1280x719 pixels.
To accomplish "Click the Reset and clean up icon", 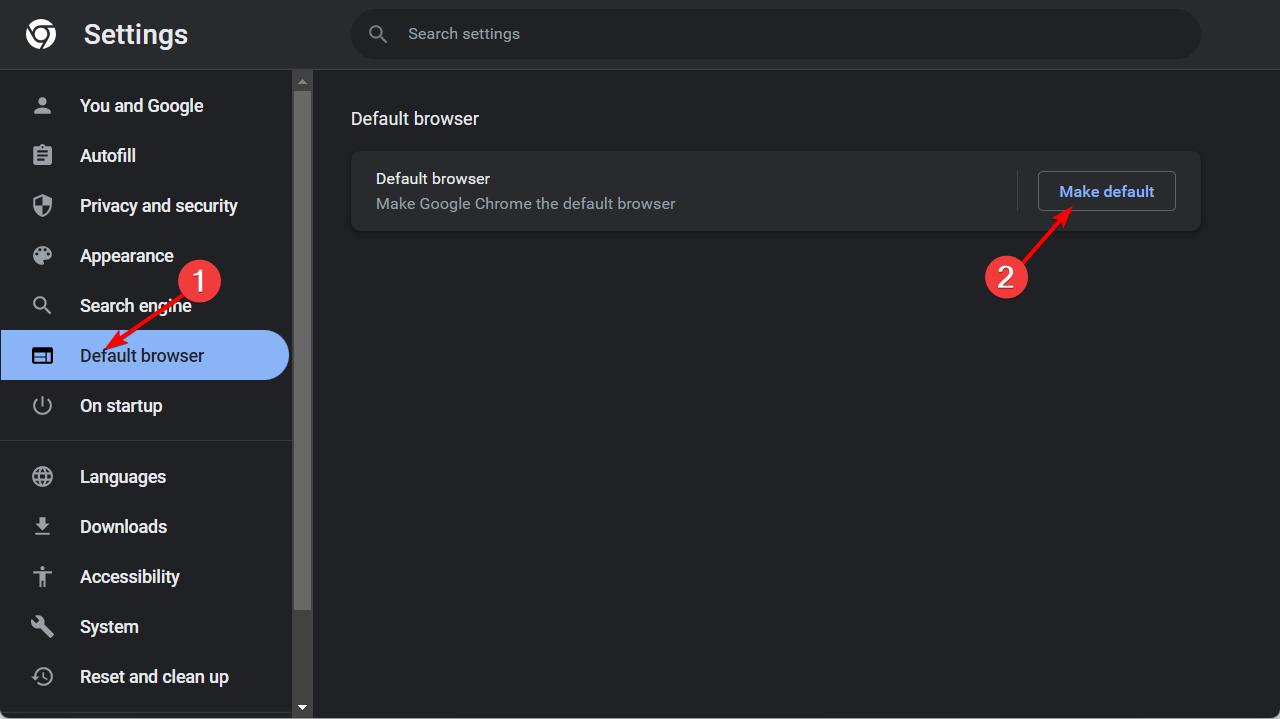I will (x=42, y=677).
